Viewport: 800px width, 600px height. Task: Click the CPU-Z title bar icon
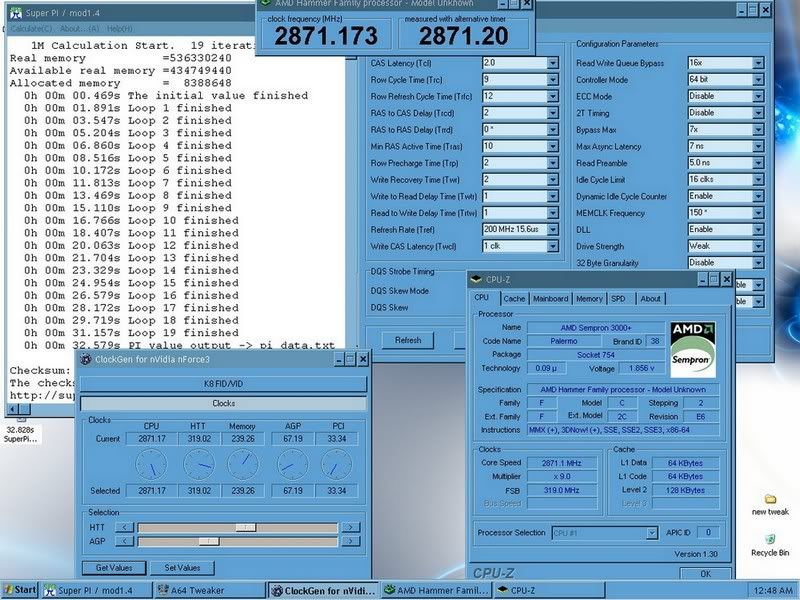tap(477, 281)
